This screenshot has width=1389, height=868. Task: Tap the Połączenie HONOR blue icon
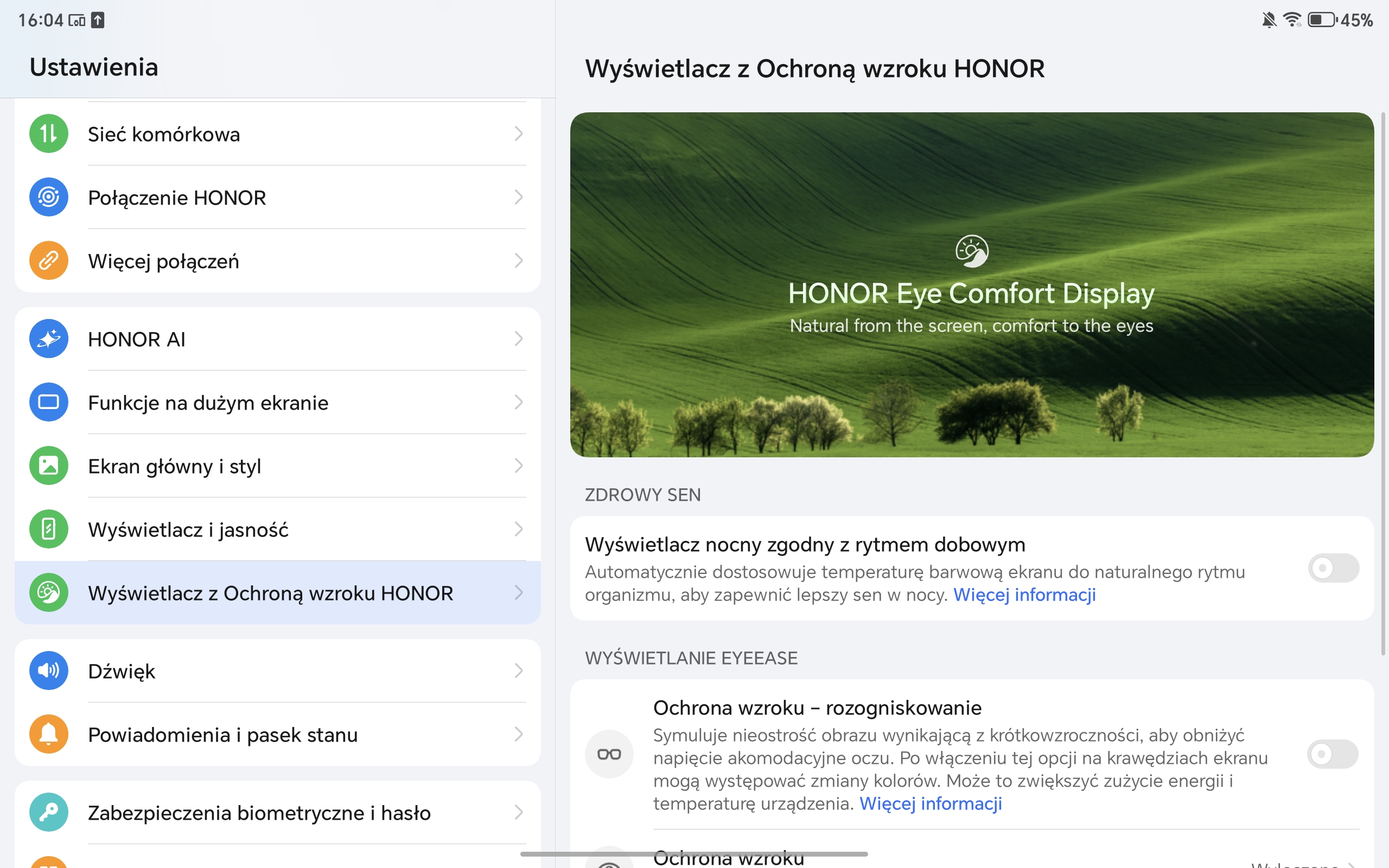pyautogui.click(x=49, y=197)
